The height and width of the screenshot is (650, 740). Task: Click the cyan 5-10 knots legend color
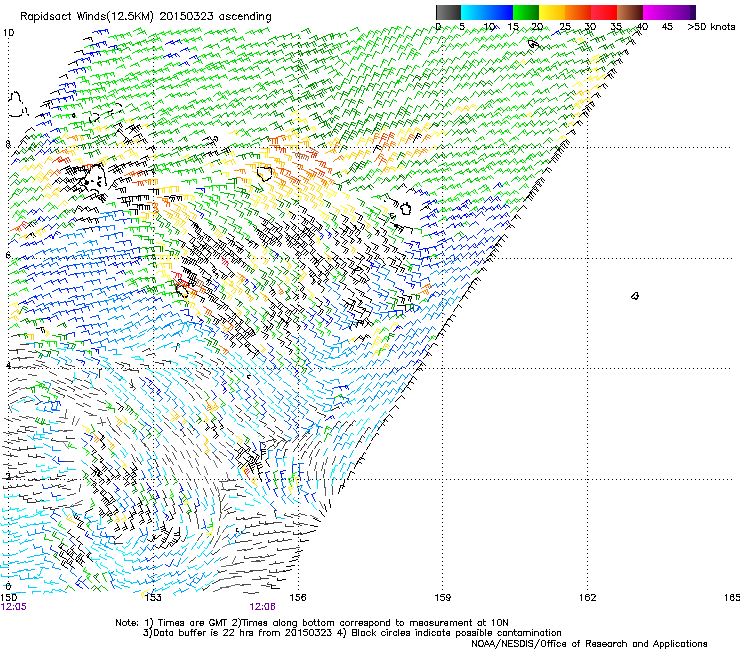(474, 12)
